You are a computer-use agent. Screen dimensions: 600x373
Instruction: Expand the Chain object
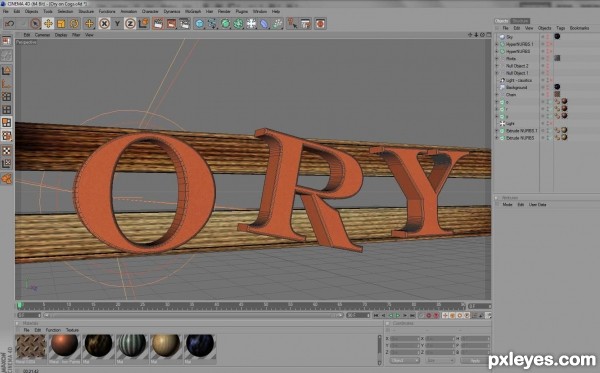point(497,94)
